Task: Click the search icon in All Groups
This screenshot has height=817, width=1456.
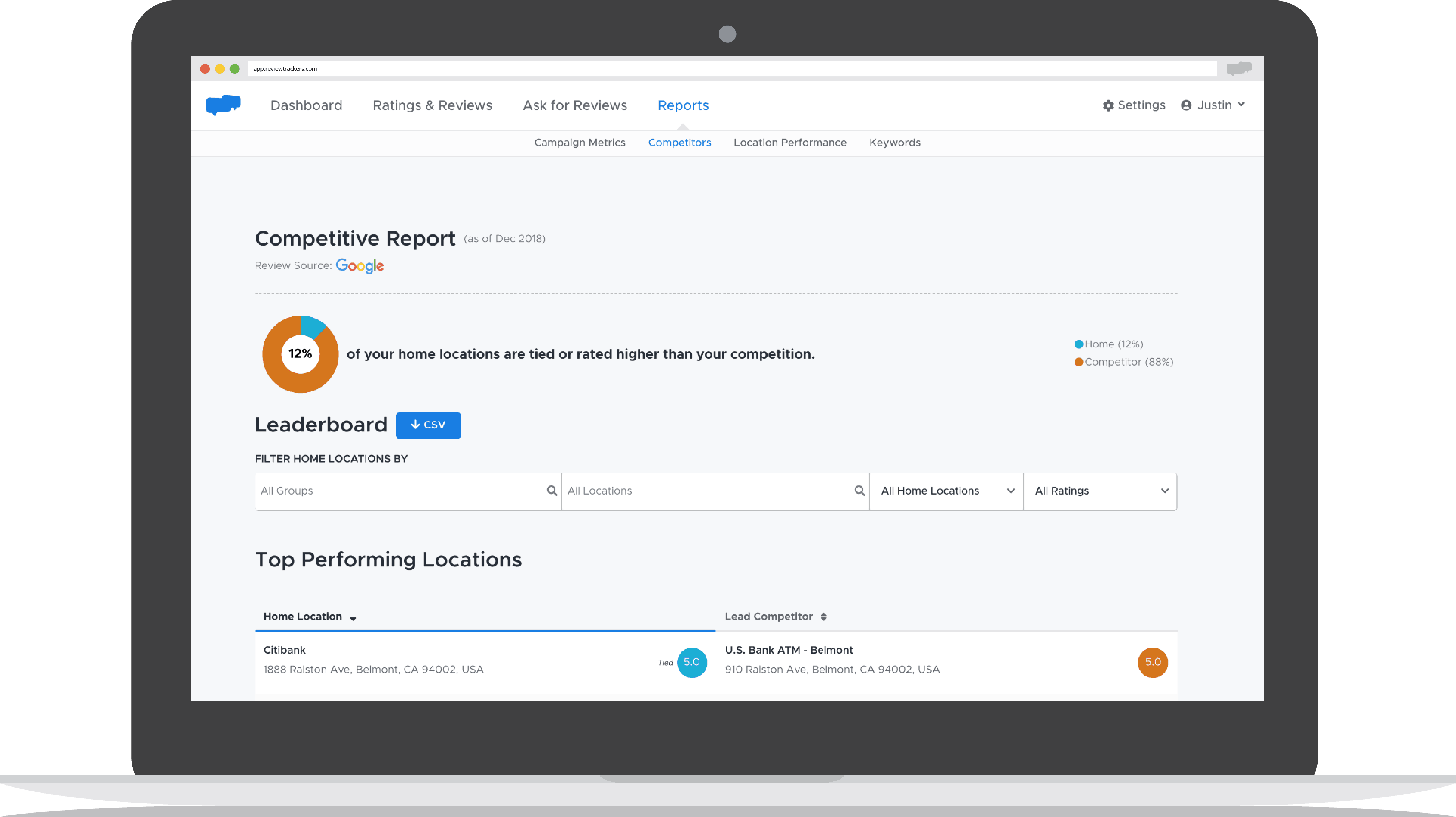Action: point(552,490)
